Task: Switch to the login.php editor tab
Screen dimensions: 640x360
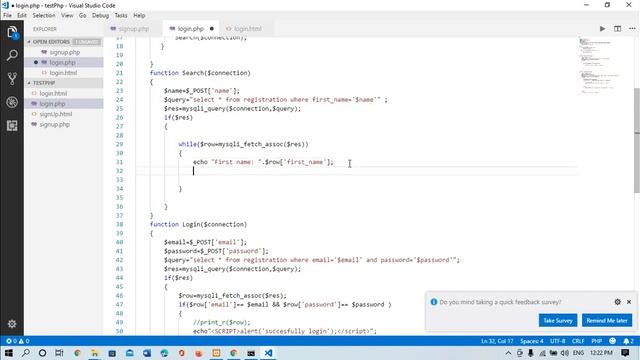Action: pyautogui.click(x=191, y=29)
